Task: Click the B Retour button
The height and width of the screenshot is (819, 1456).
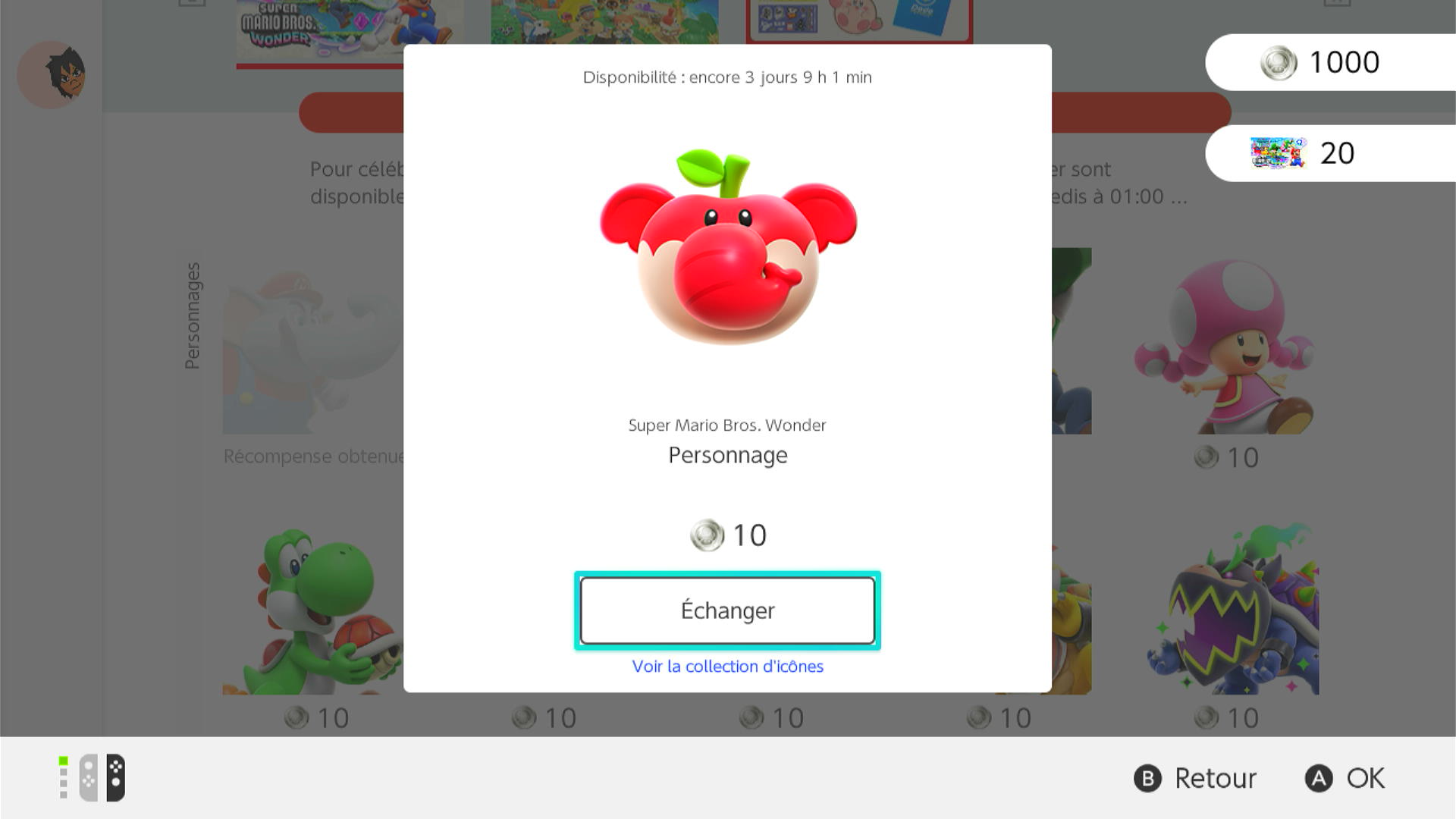Action: [x=1195, y=779]
